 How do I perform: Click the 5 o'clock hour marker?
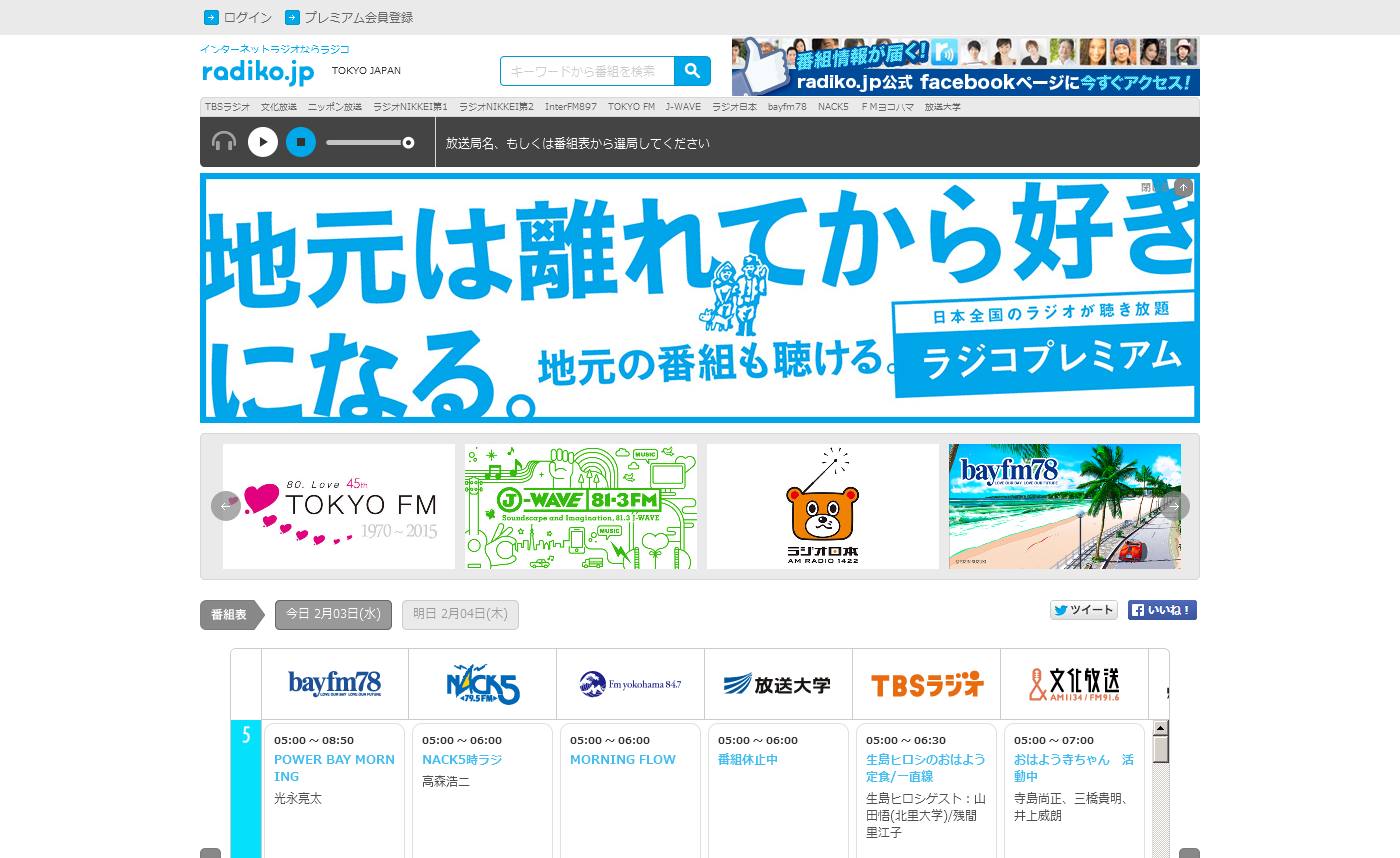pos(246,735)
